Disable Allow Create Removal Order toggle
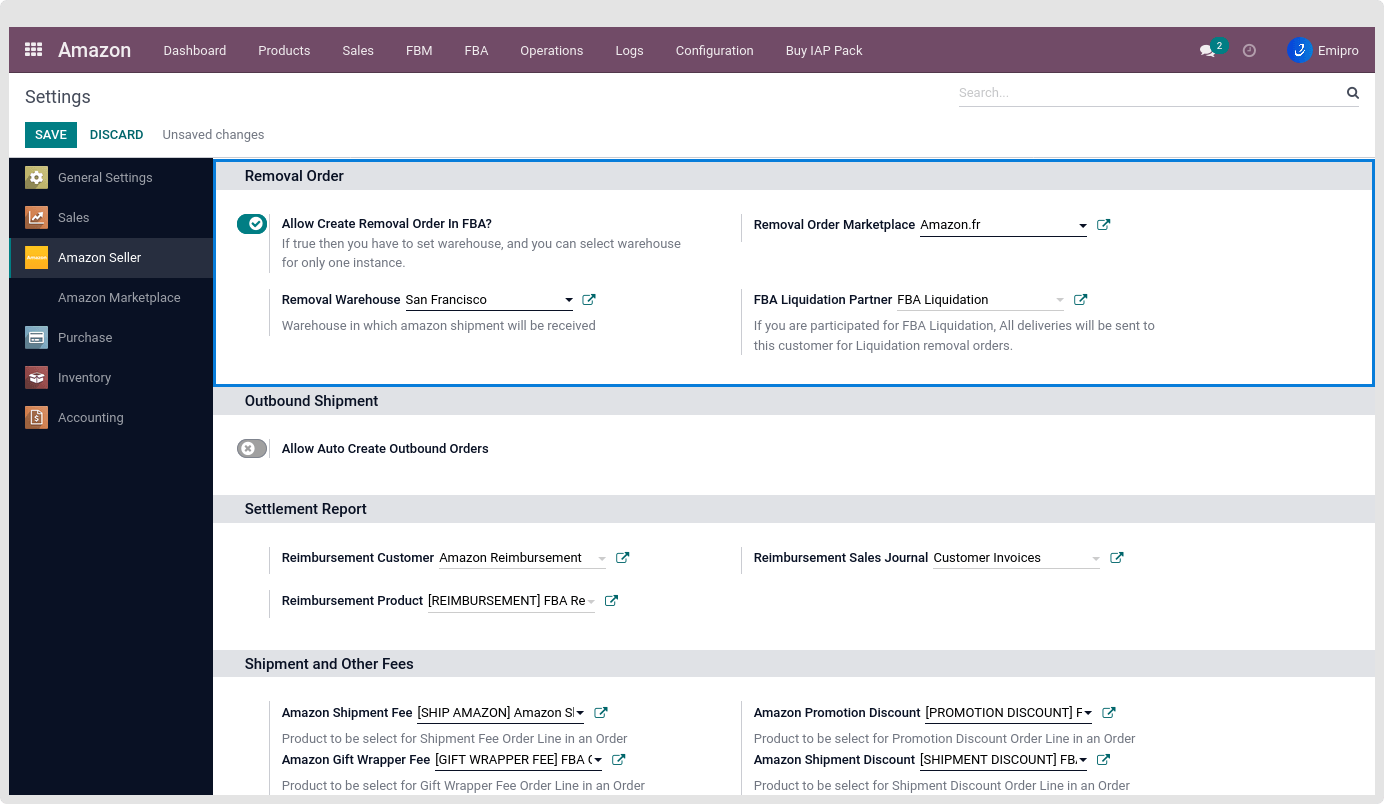The height and width of the screenshot is (804, 1384). pos(252,224)
